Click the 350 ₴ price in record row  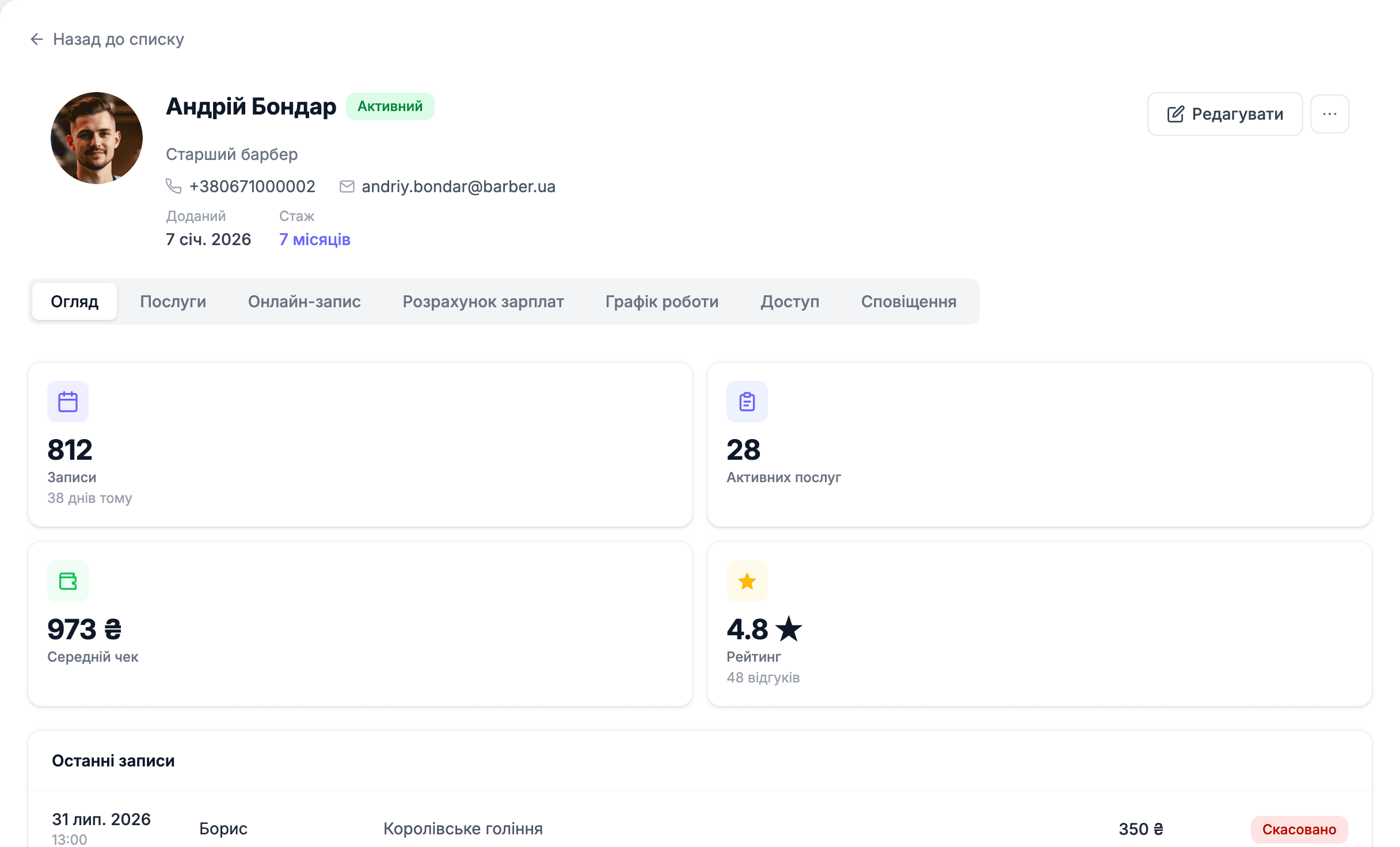pyautogui.click(x=1141, y=829)
